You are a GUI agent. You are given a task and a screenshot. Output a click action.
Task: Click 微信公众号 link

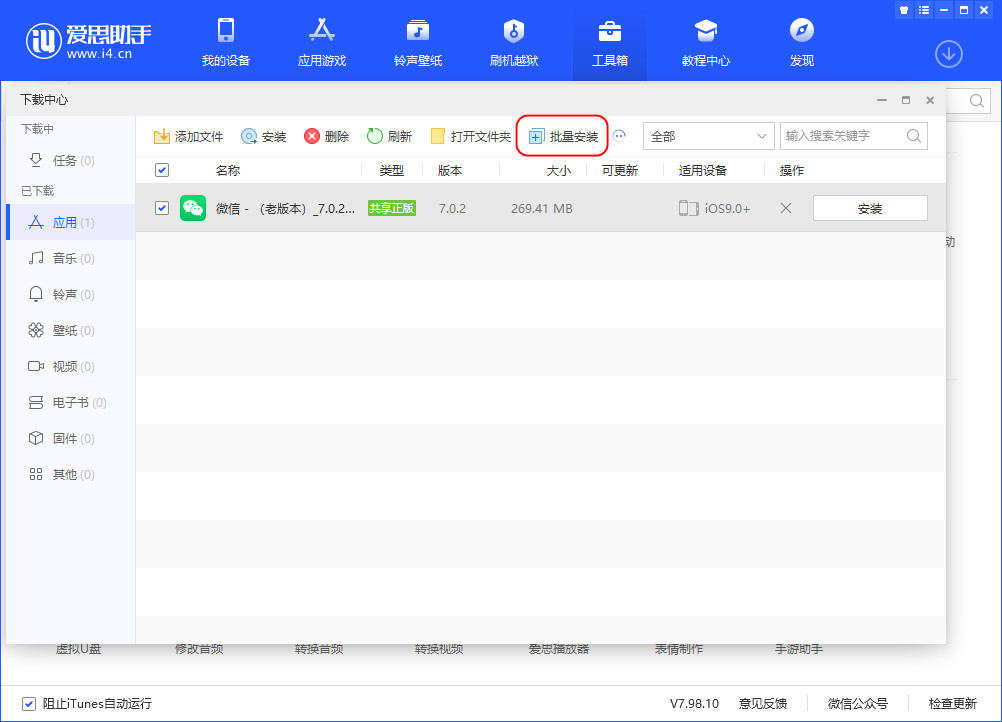[858, 703]
